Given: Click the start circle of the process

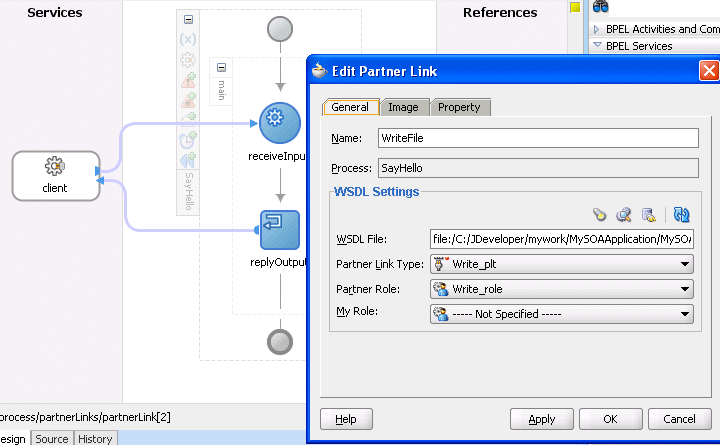Looking at the screenshot, I should pos(280,29).
